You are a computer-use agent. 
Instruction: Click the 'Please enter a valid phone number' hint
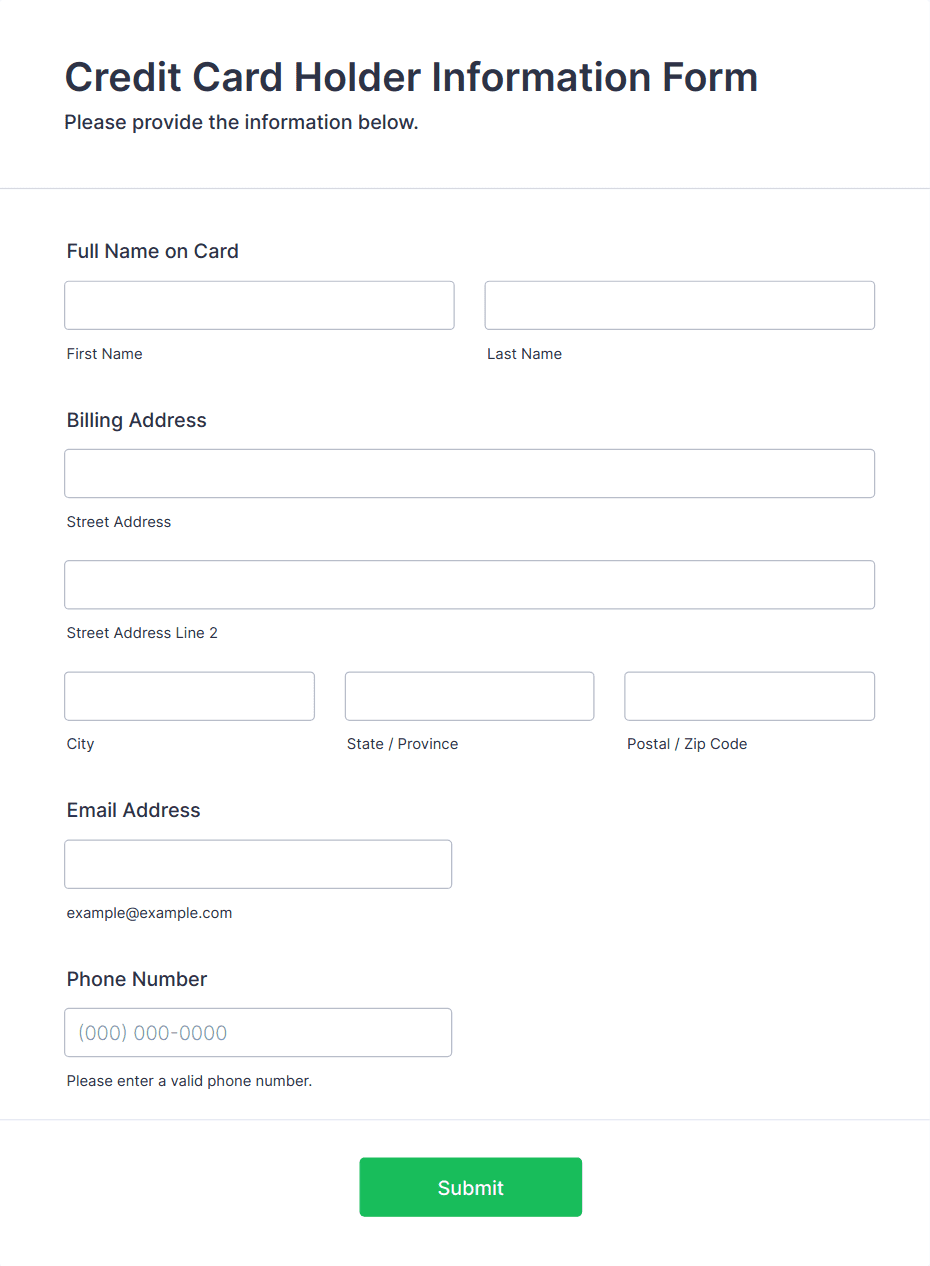coord(190,1081)
